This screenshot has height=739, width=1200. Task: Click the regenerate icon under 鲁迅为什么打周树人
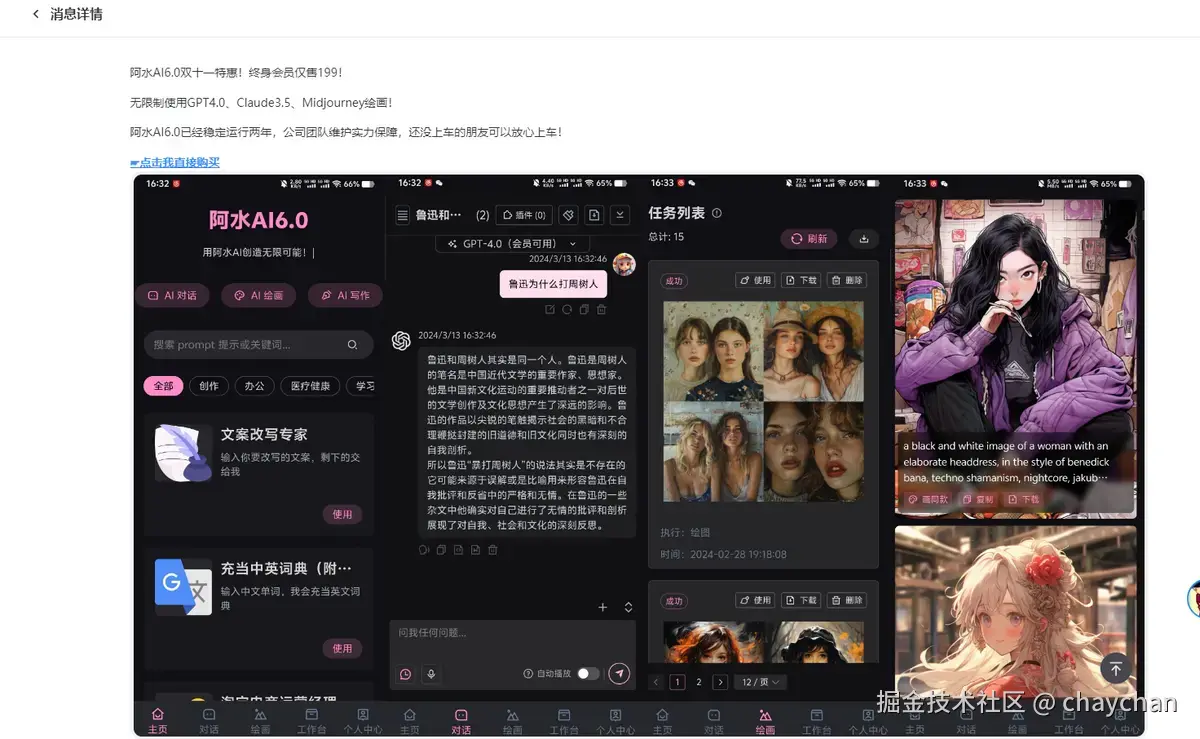(567, 310)
